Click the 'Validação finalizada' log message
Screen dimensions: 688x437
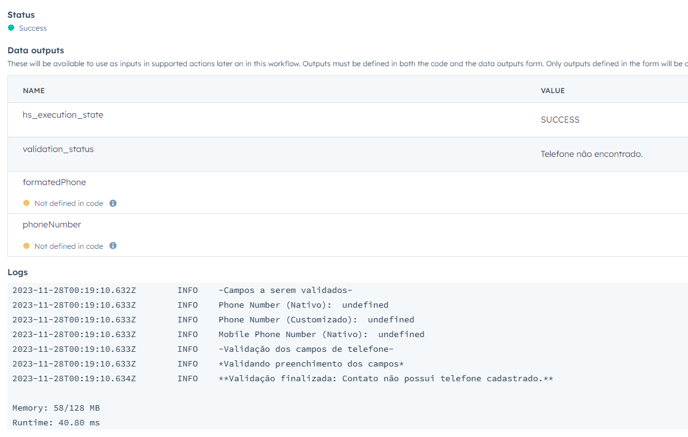385,379
